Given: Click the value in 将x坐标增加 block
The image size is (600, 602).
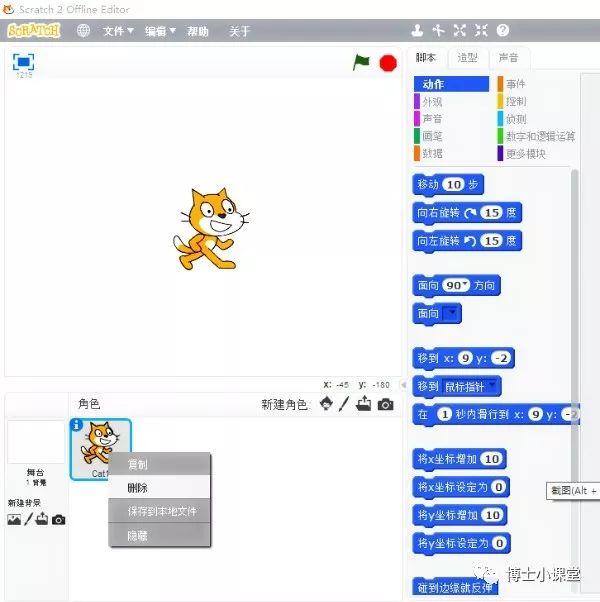Looking at the screenshot, I should (x=492, y=459).
